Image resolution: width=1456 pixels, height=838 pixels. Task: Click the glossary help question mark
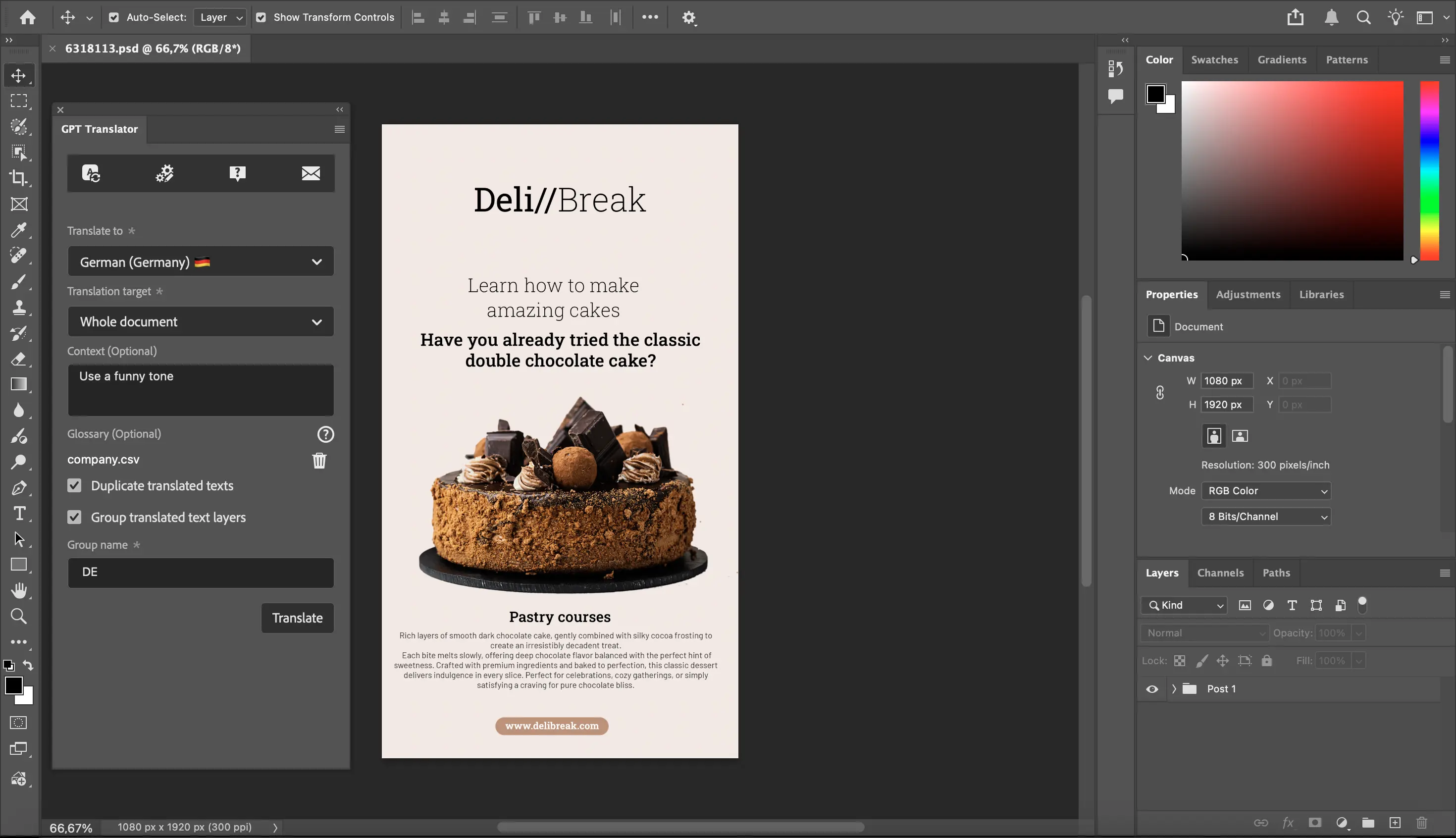point(325,434)
